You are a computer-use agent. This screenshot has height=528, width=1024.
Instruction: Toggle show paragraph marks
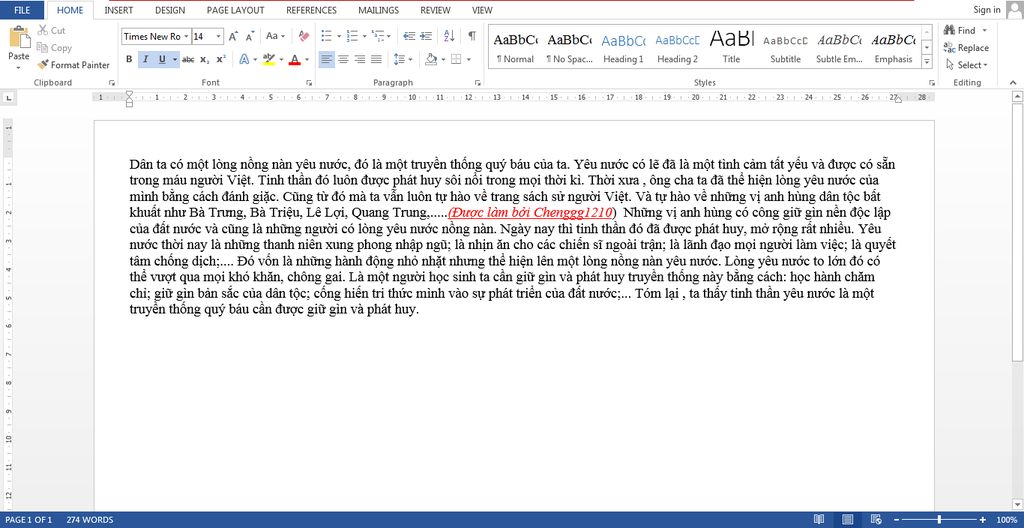pos(472,37)
